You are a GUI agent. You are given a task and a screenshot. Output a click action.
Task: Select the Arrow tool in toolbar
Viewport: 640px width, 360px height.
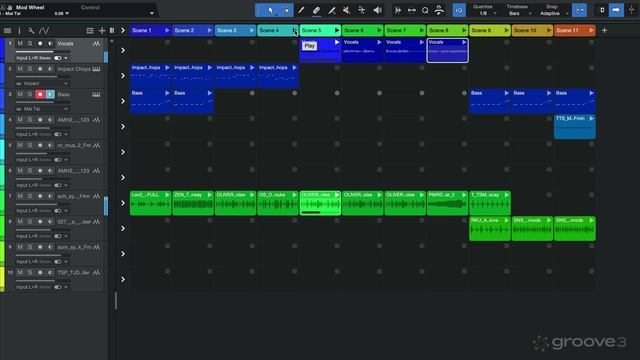click(270, 10)
